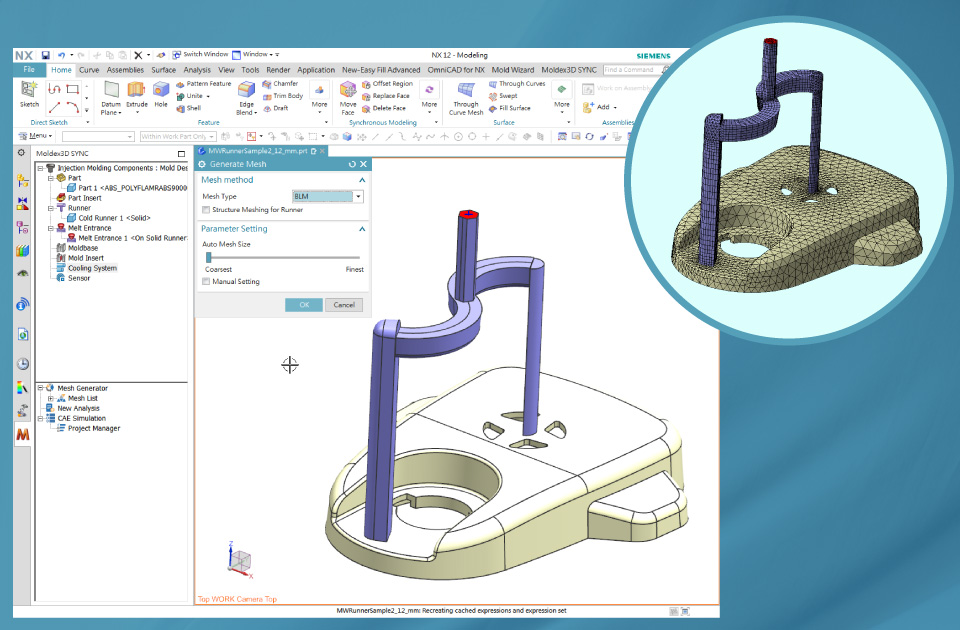The width and height of the screenshot is (960, 630).
Task: Select the Offset Region tool
Action: click(x=388, y=84)
